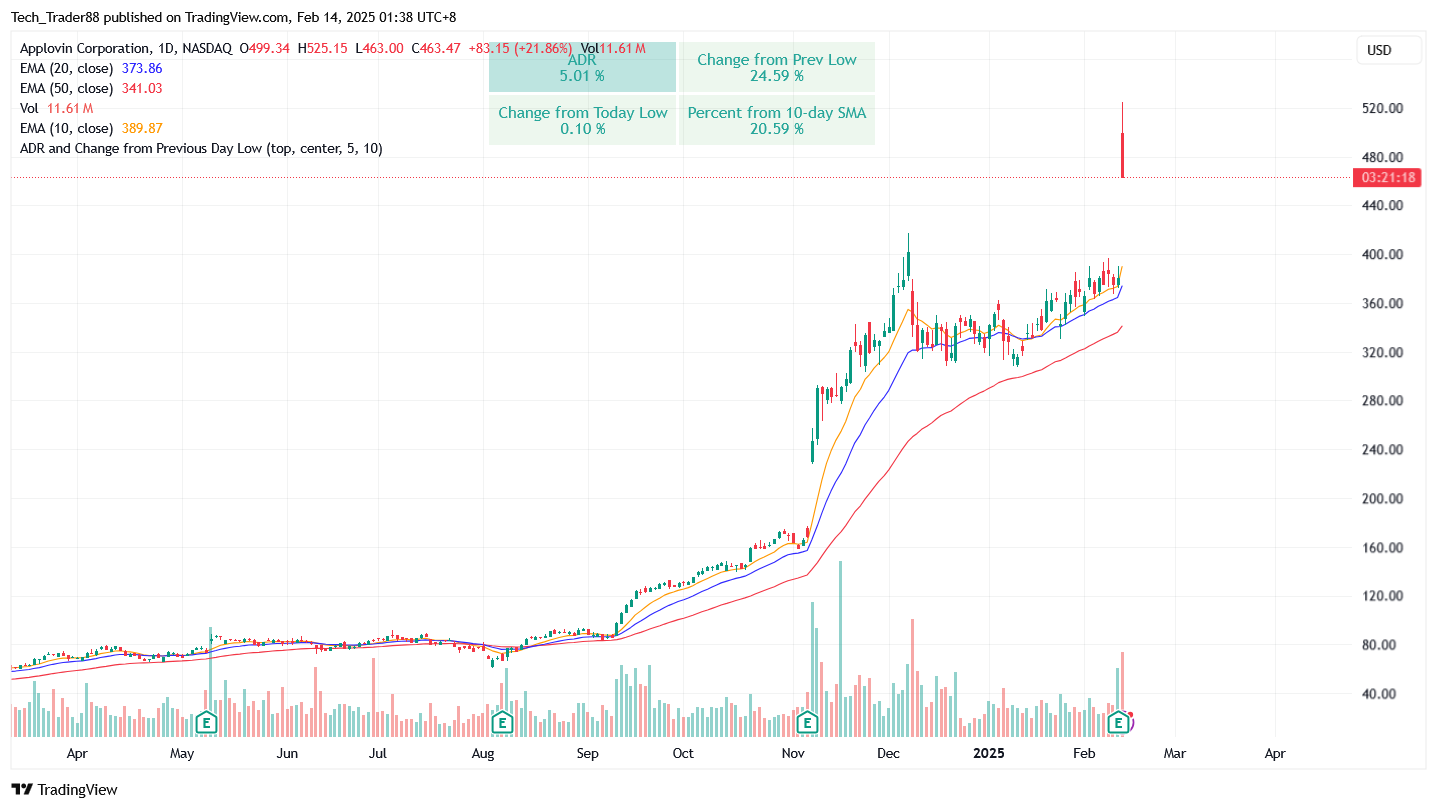Click the 240.00 price axis label

pos(1382,449)
